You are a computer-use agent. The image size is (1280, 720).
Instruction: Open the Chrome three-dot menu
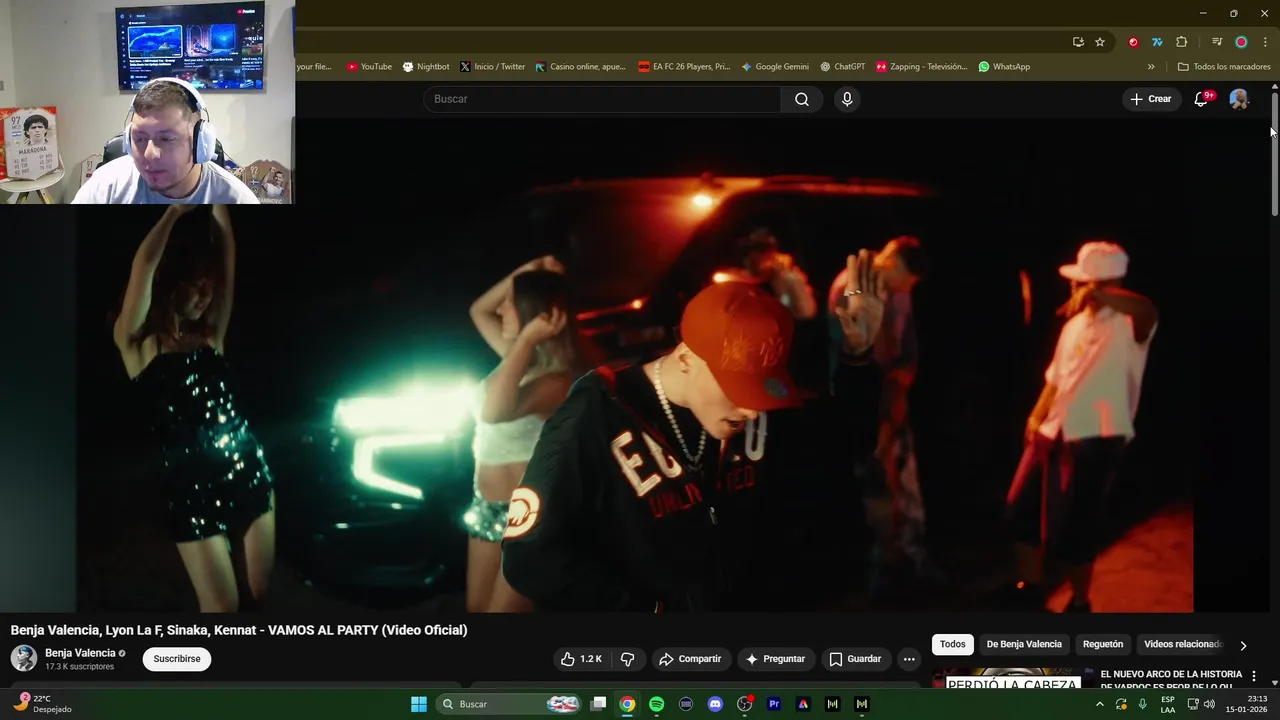coord(1265,42)
